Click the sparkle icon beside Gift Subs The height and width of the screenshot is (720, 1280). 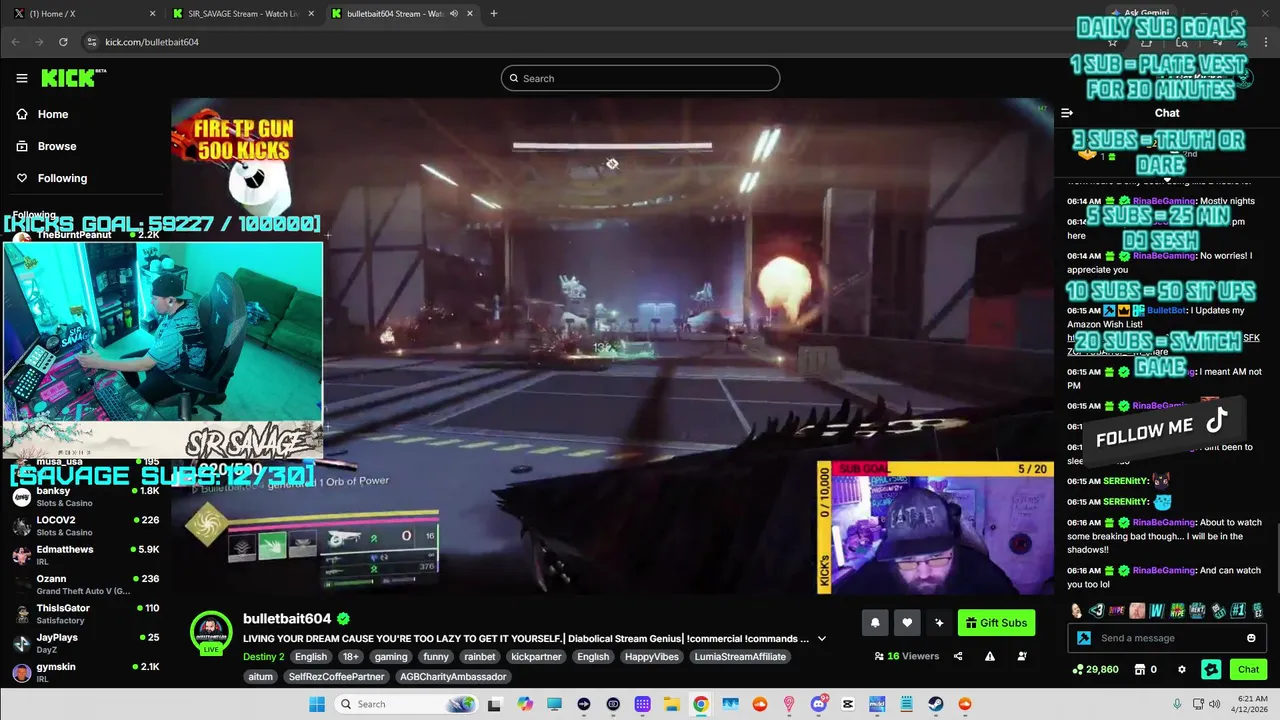point(939,623)
